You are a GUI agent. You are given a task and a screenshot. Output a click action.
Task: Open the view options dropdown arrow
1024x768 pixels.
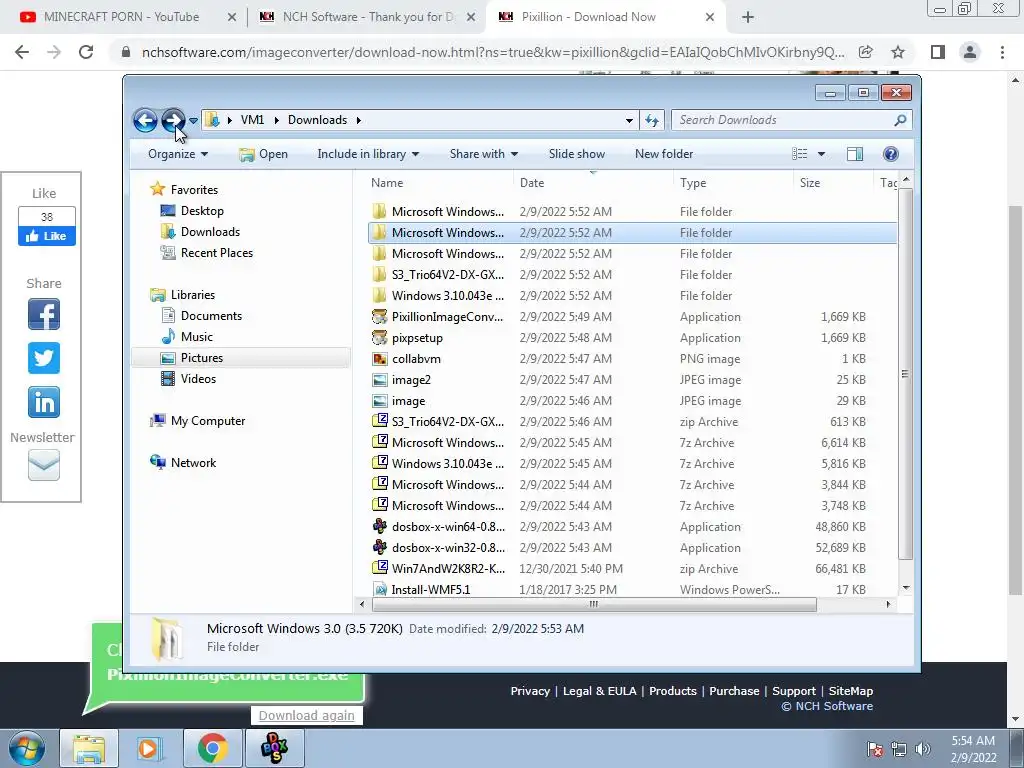click(x=822, y=154)
